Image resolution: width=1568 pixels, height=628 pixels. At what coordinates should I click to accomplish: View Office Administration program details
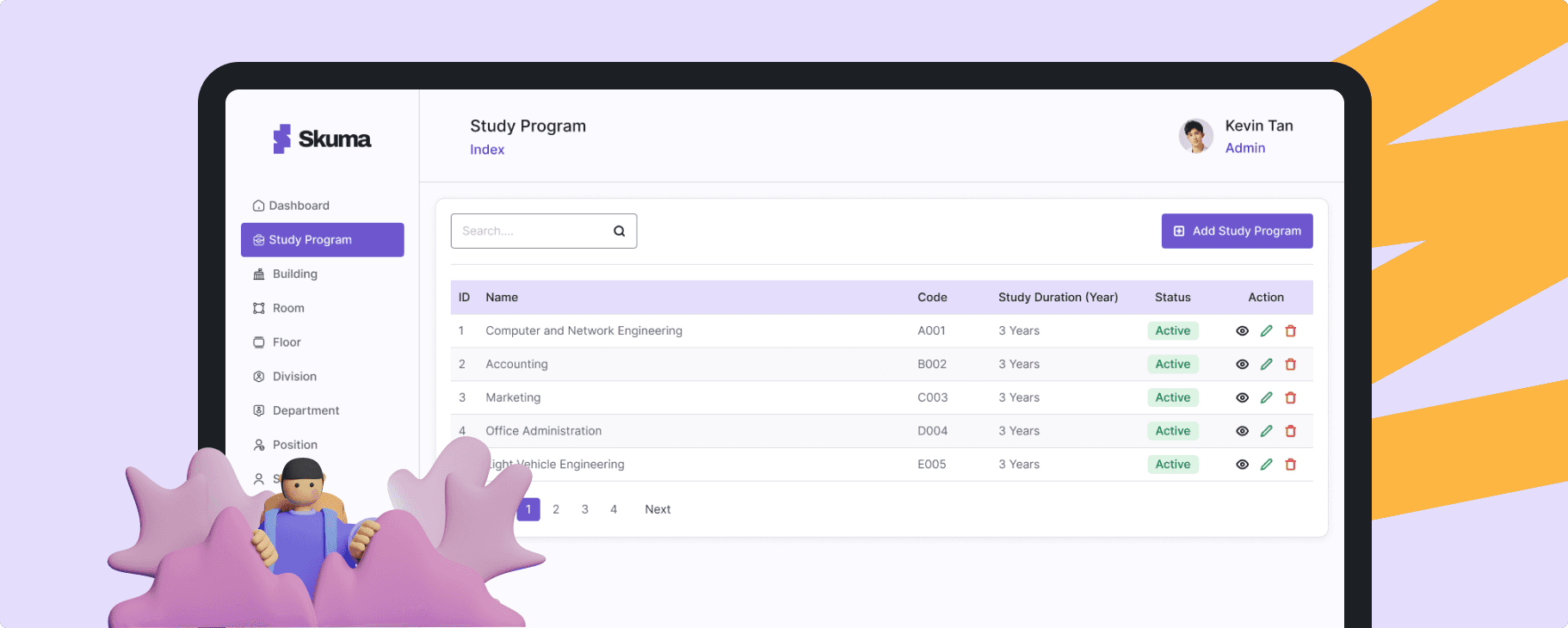(x=1242, y=431)
